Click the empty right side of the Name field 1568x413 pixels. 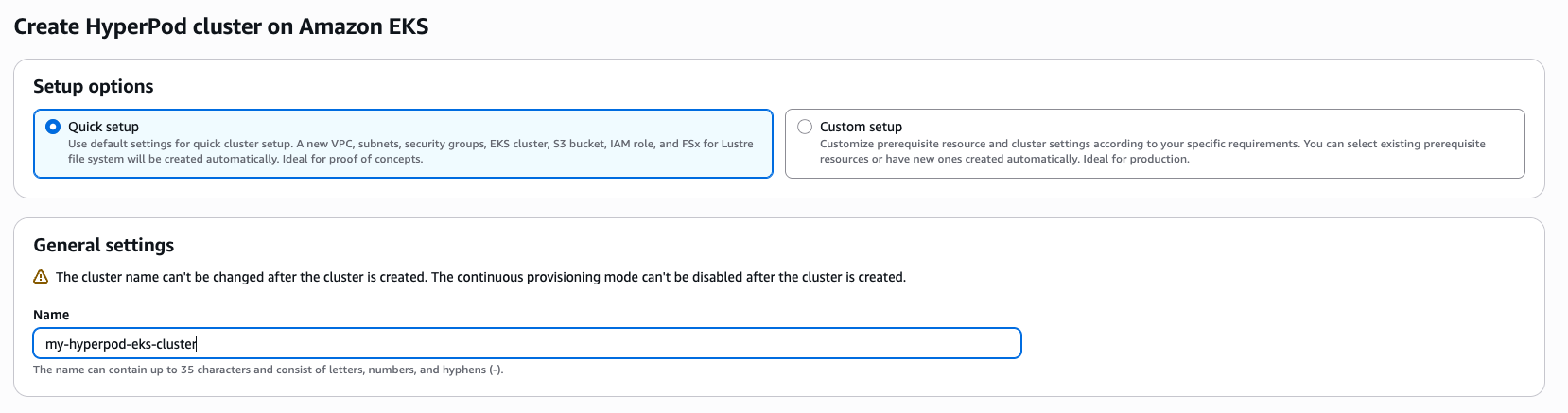tap(757, 343)
